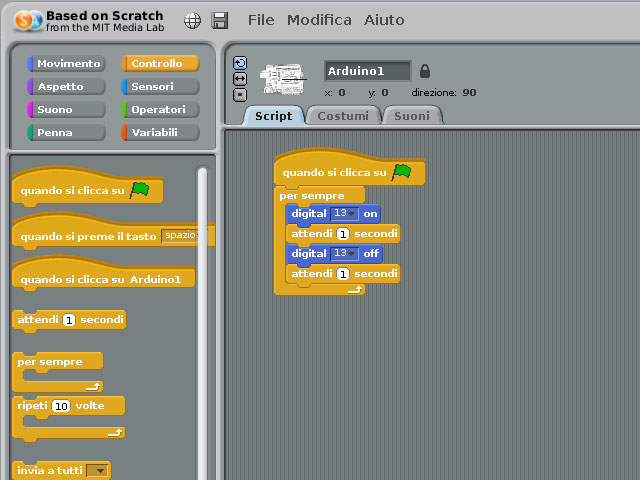Click green flag in script's top block
The width and height of the screenshot is (640, 480).
pyautogui.click(x=402, y=172)
